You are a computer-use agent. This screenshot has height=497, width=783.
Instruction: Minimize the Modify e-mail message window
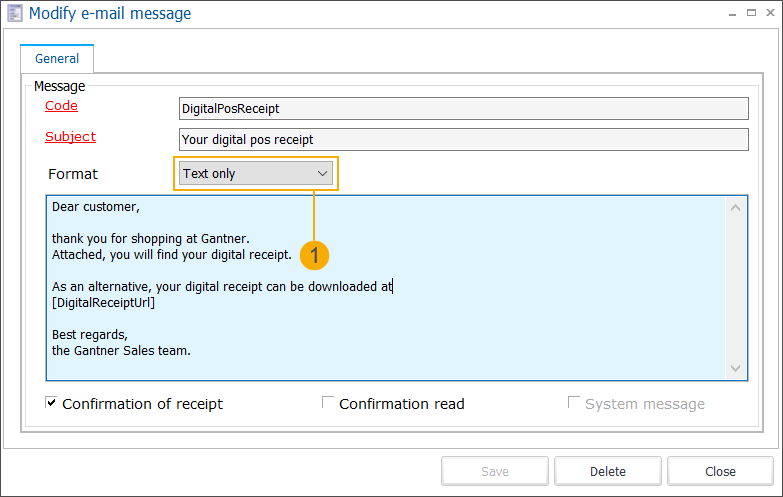pyautogui.click(x=732, y=13)
